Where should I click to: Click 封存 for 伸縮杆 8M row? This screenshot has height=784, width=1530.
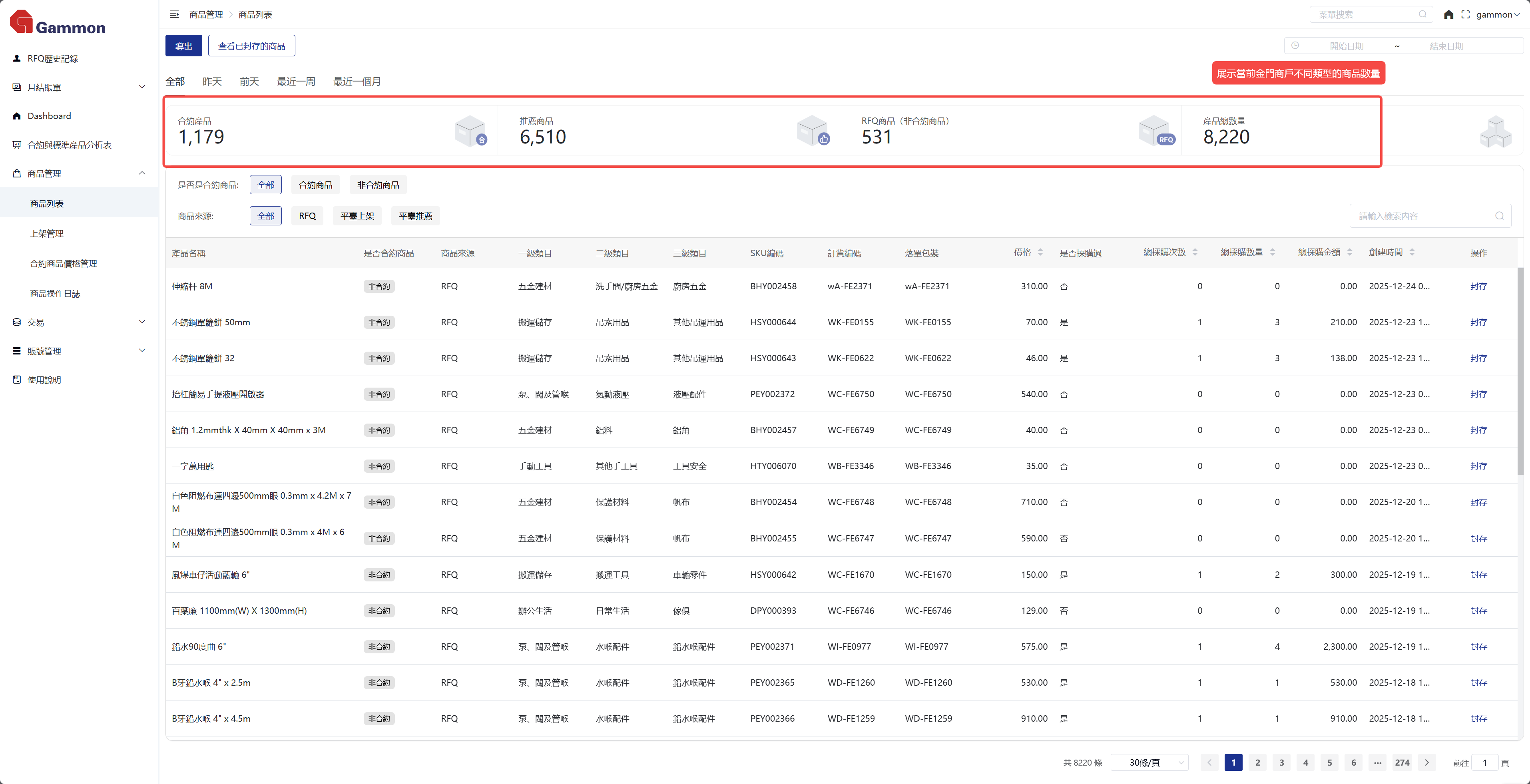click(1478, 286)
